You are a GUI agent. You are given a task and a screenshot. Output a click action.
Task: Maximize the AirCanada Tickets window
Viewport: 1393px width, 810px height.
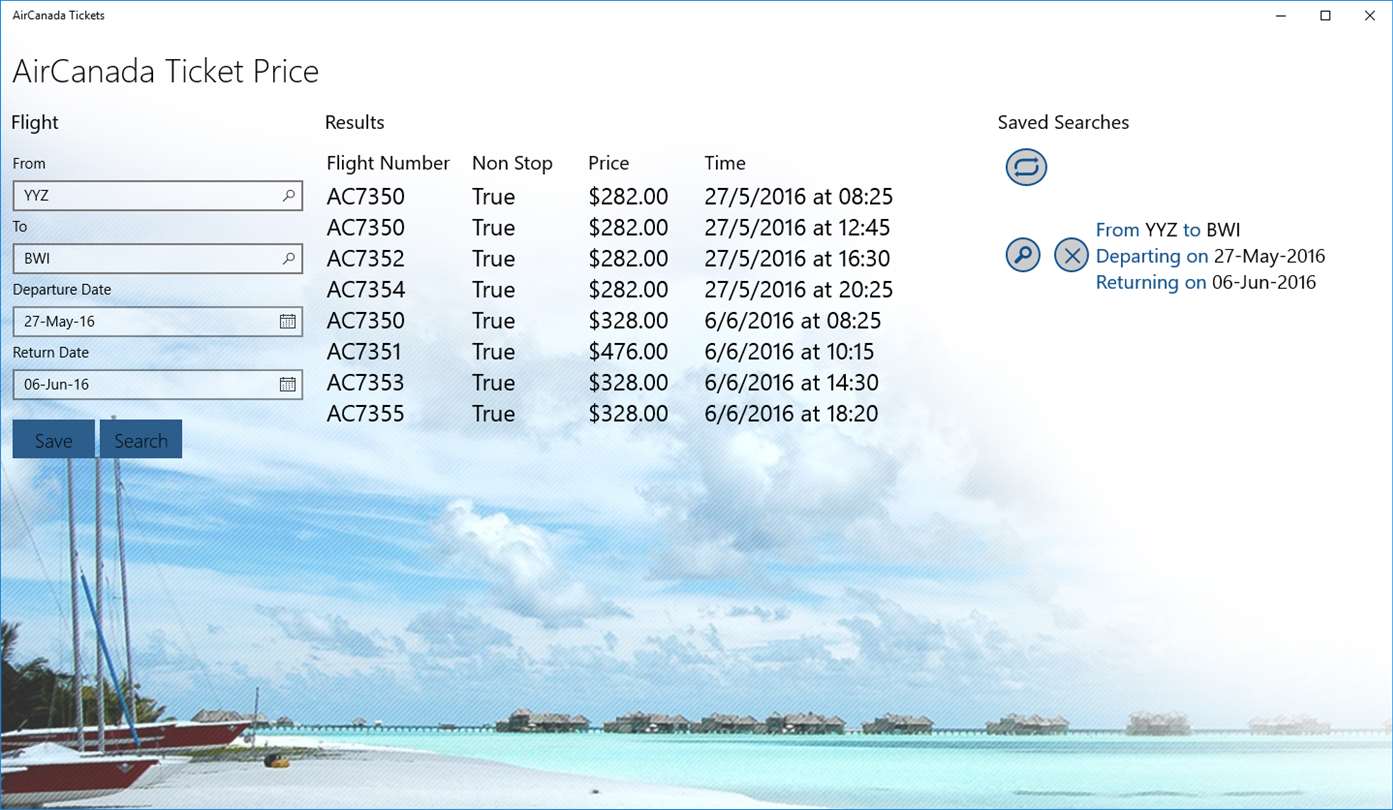click(1325, 15)
